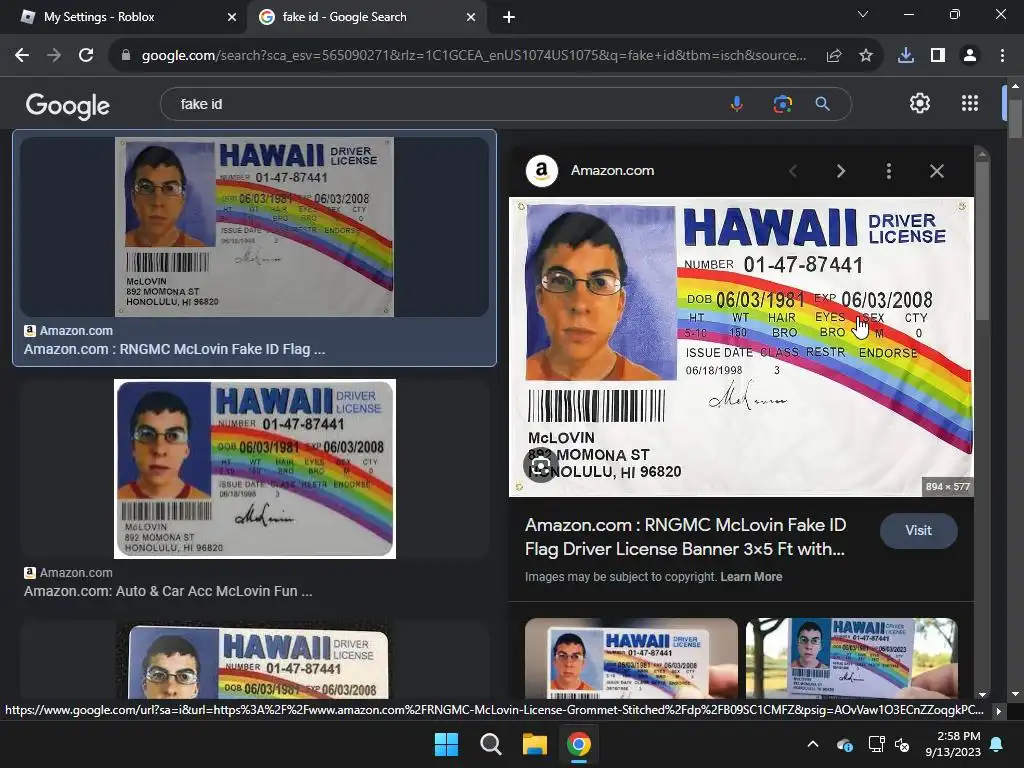Show hidden system tray icons chevron
The image size is (1024, 768).
coord(812,744)
